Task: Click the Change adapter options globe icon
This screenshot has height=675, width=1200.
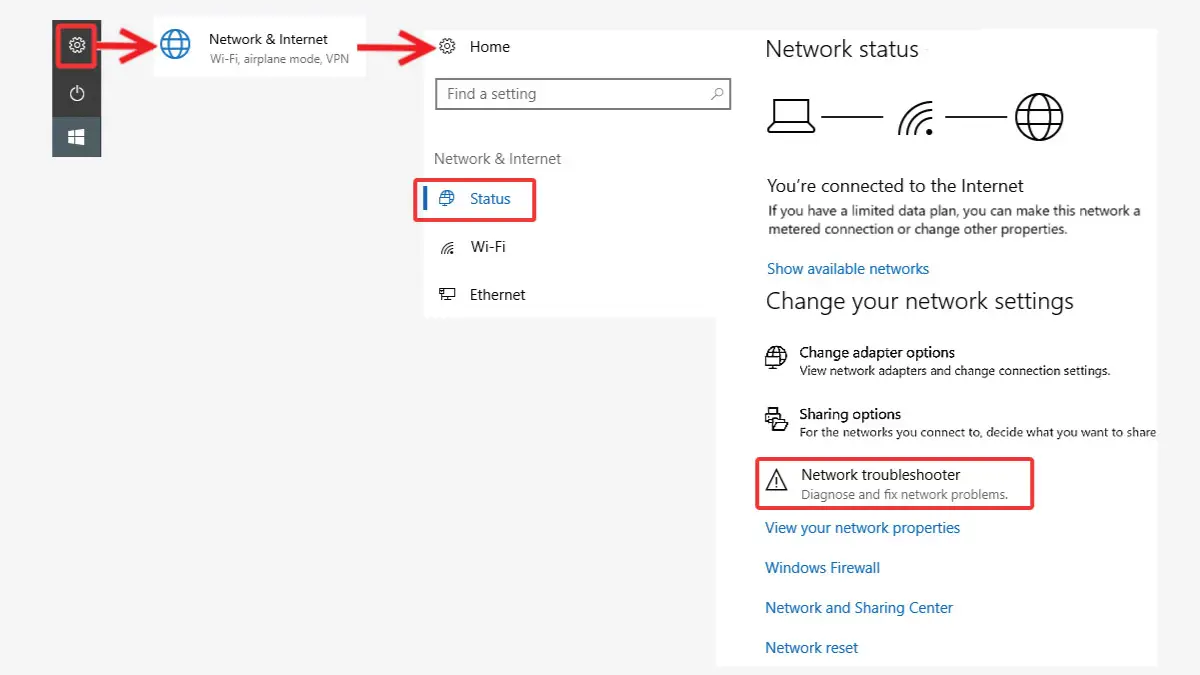Action: 775,357
